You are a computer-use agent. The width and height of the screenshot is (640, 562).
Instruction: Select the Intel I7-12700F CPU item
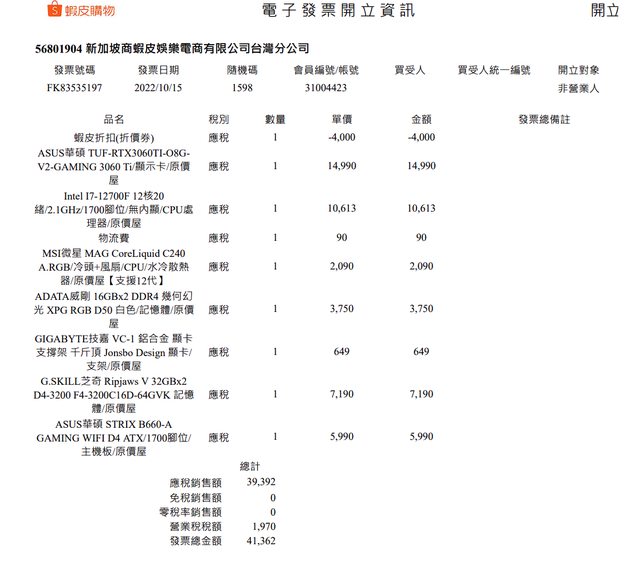pyautogui.click(x=114, y=209)
